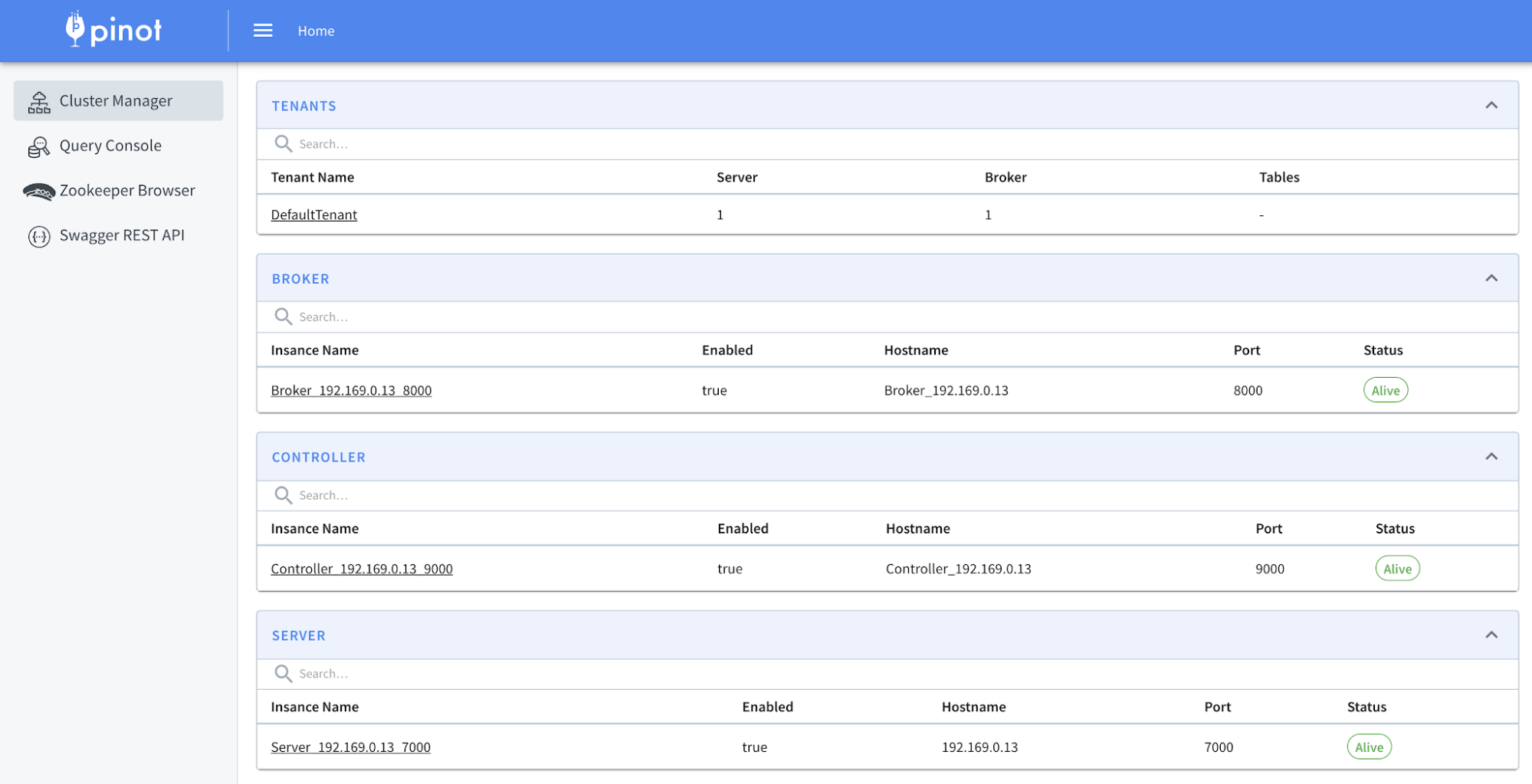Collapse the Server section
1532x784 pixels.
(x=1491, y=635)
